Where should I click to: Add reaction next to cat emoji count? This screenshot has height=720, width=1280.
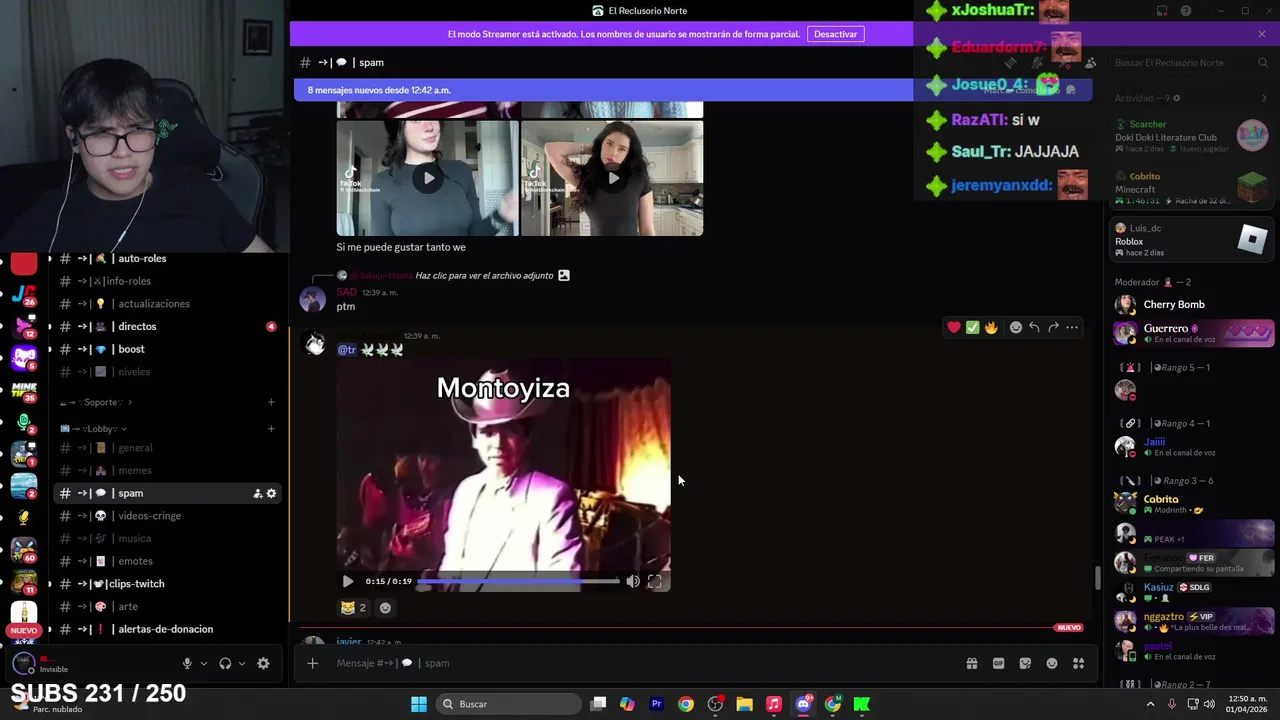pyautogui.click(x=385, y=607)
